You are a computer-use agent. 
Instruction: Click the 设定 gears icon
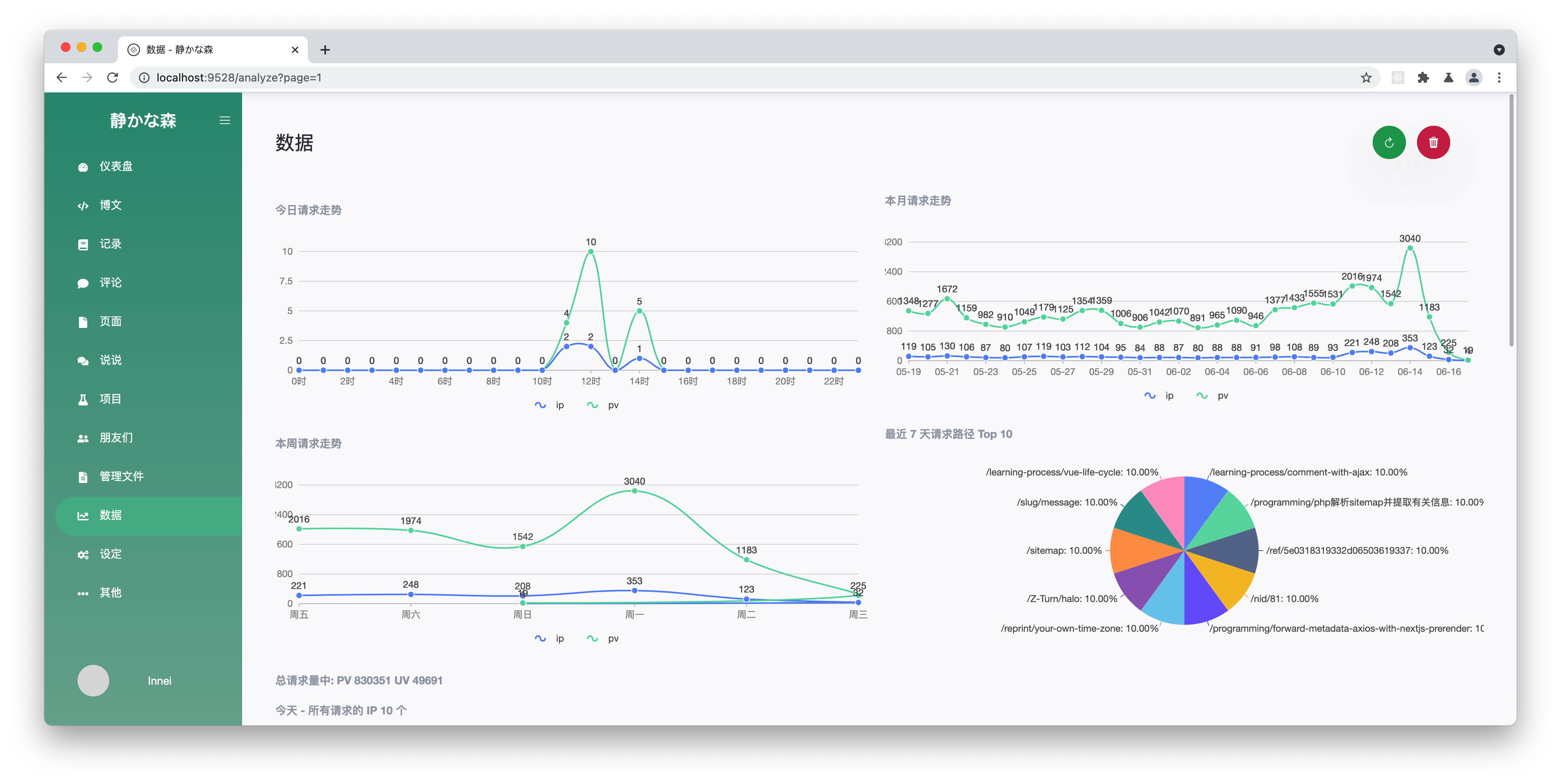83,554
